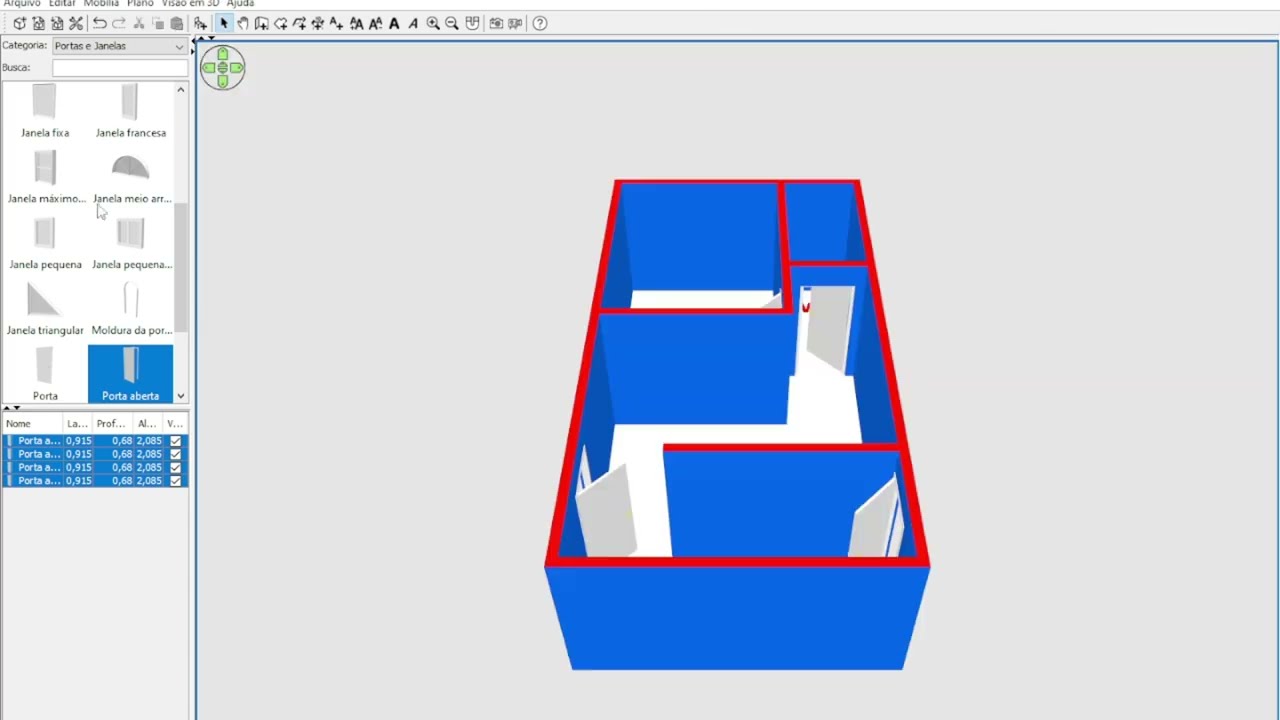Select Janela meio arr... in the catalog
The height and width of the screenshot is (720, 1280).
[131, 178]
